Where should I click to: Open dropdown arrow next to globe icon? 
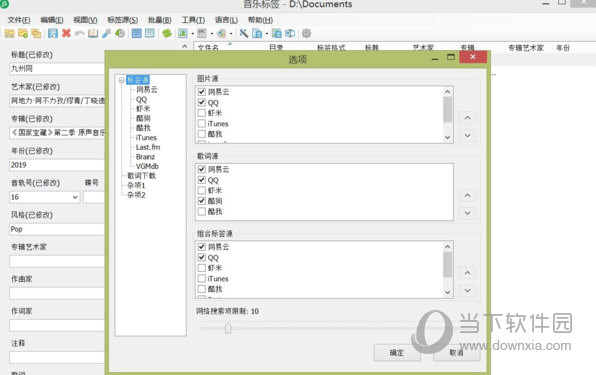coord(231,34)
